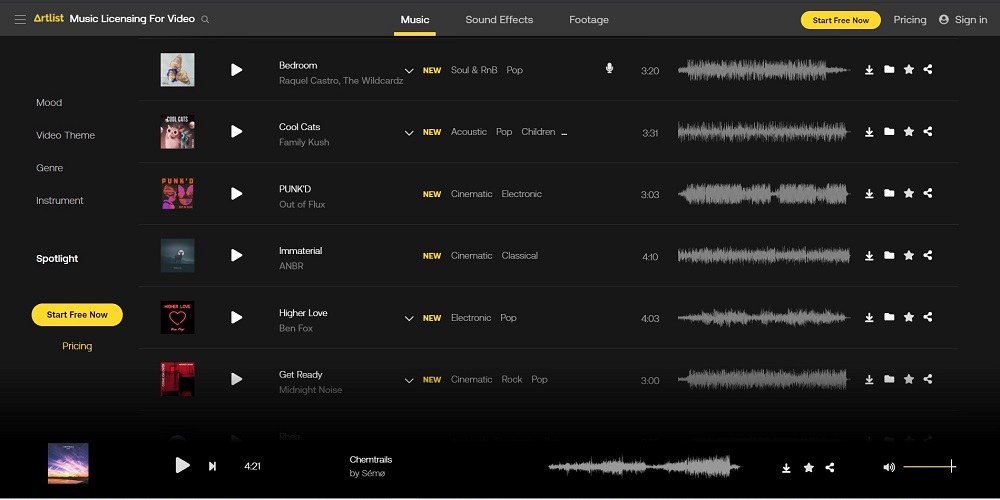This screenshot has width=1000, height=500.
Task: Favorite the Cool Cats track with star
Action: coord(909,131)
